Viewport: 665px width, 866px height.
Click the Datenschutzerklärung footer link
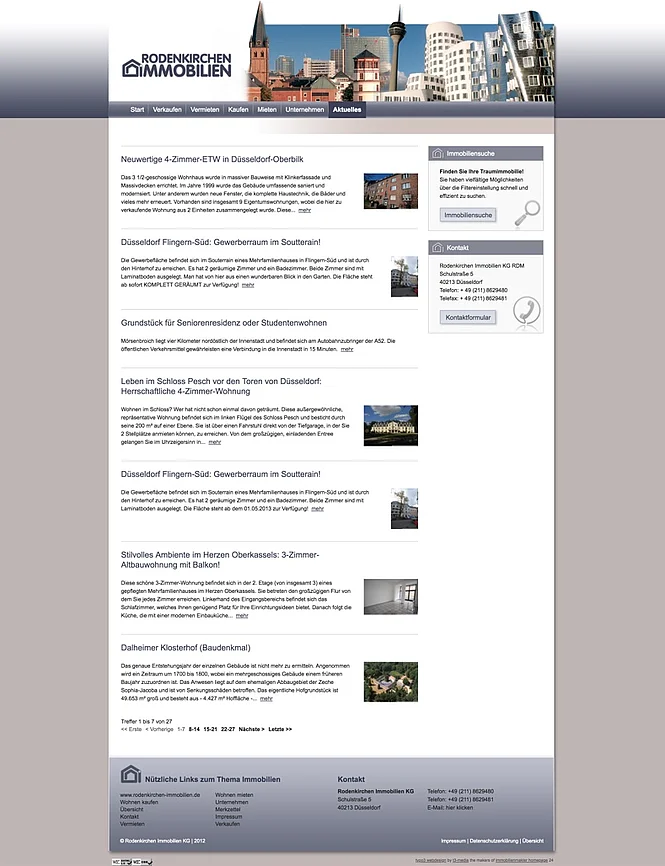493,841
